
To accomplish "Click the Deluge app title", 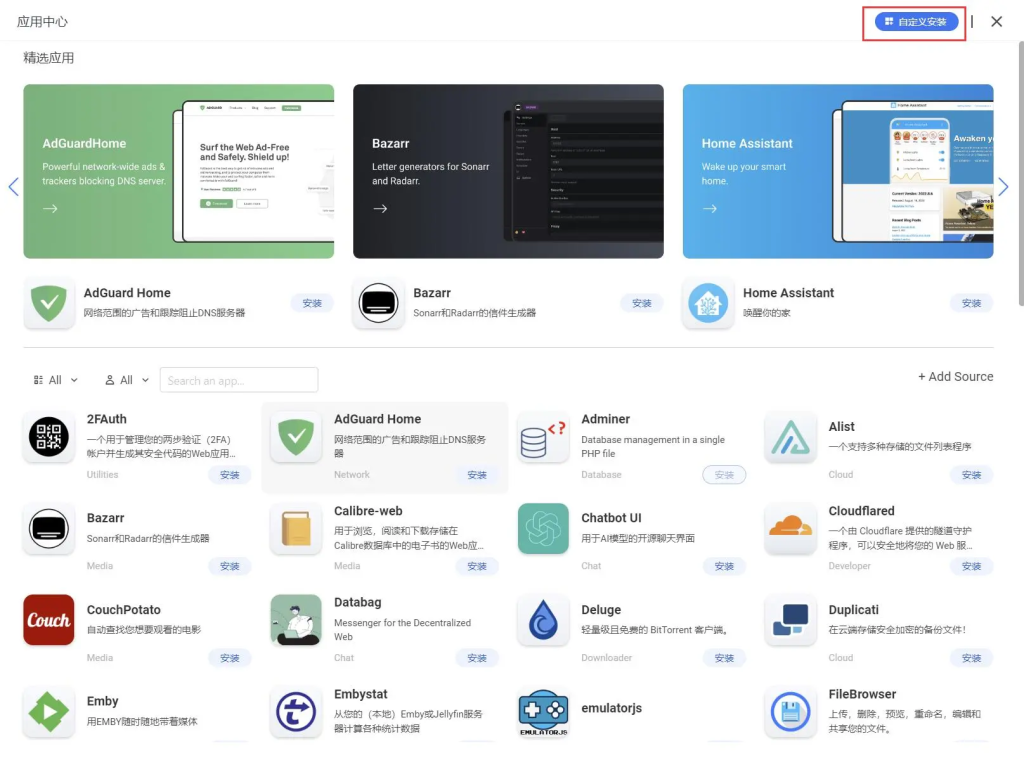I will 601,610.
